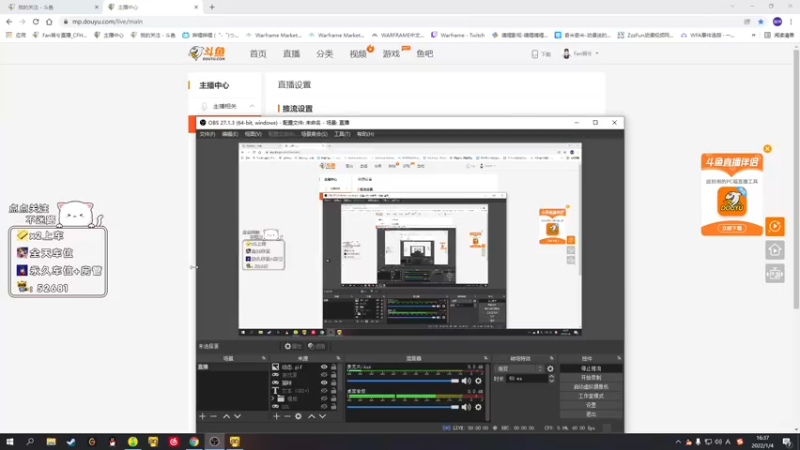Open 文件(F) menu in OBS
The image size is (800, 450).
point(207,134)
